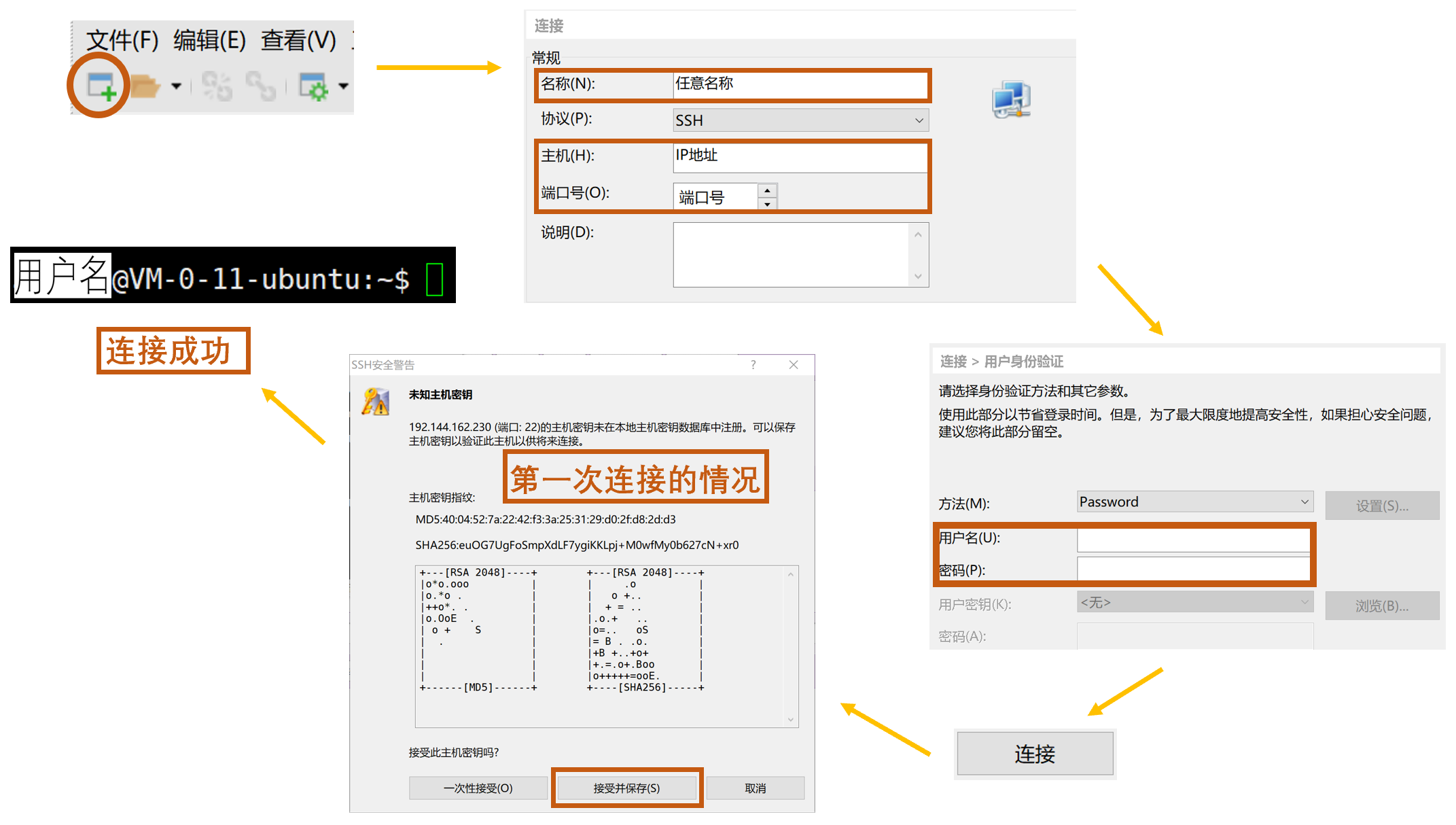
Task: Click 一次性接受(O) in the SSH warning dialog
Action: click(478, 788)
